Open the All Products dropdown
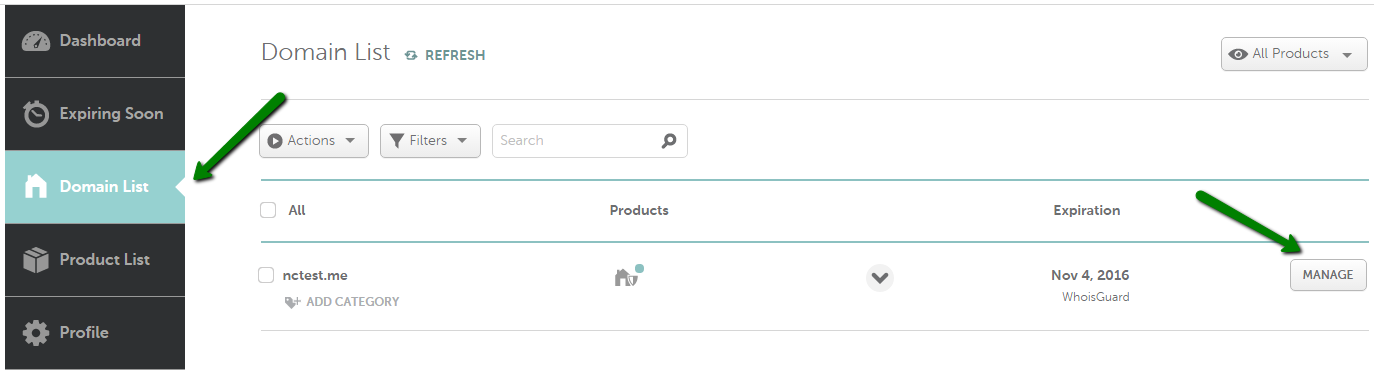Screen dimensions: 1374x384 coord(1293,54)
